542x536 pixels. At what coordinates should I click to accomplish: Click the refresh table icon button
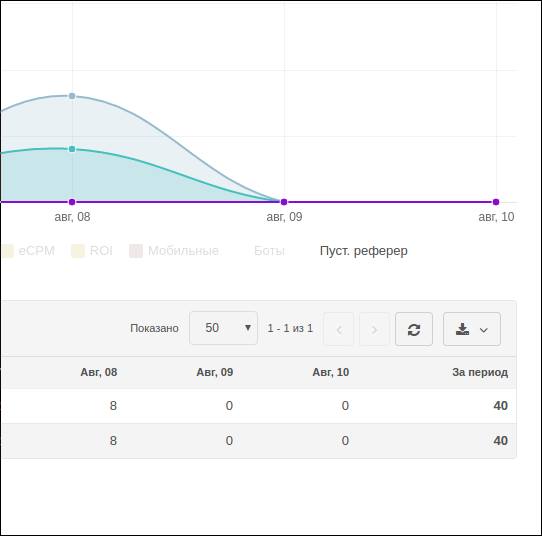[414, 329]
